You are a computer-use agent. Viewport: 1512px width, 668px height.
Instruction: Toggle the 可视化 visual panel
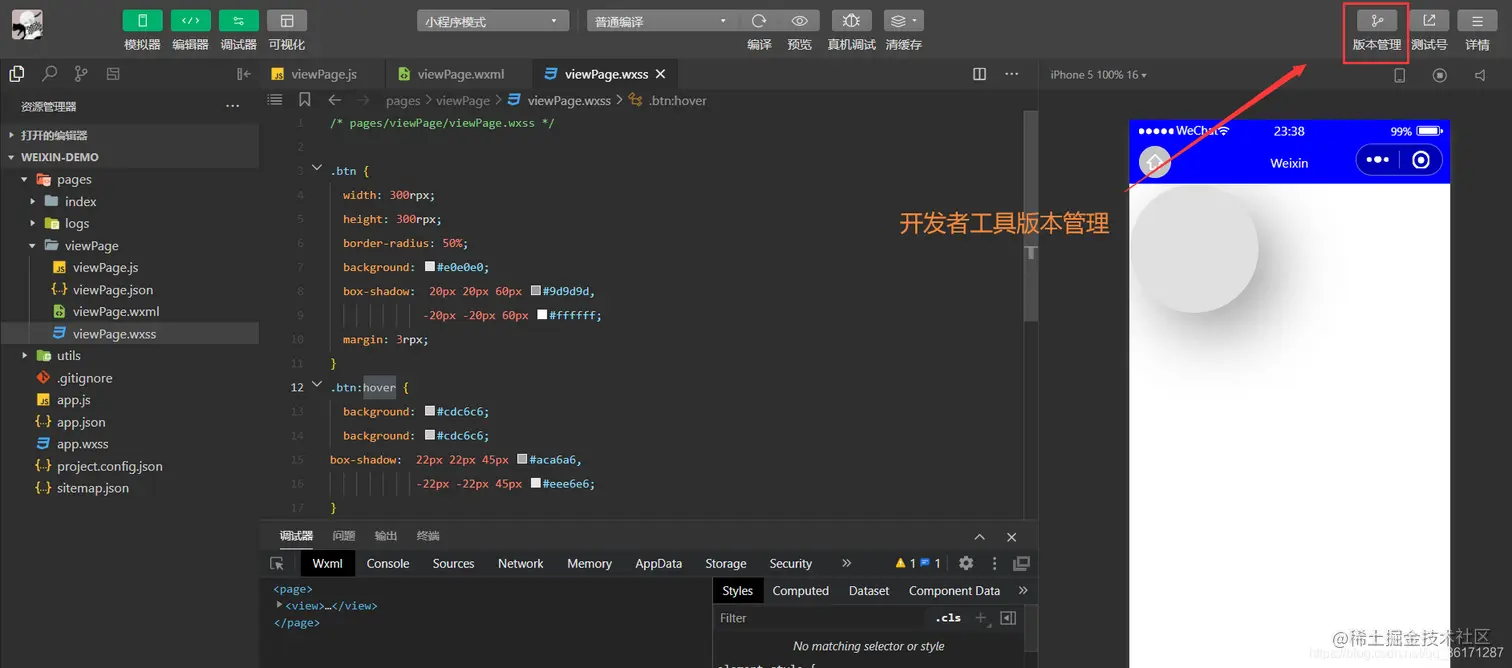point(287,21)
